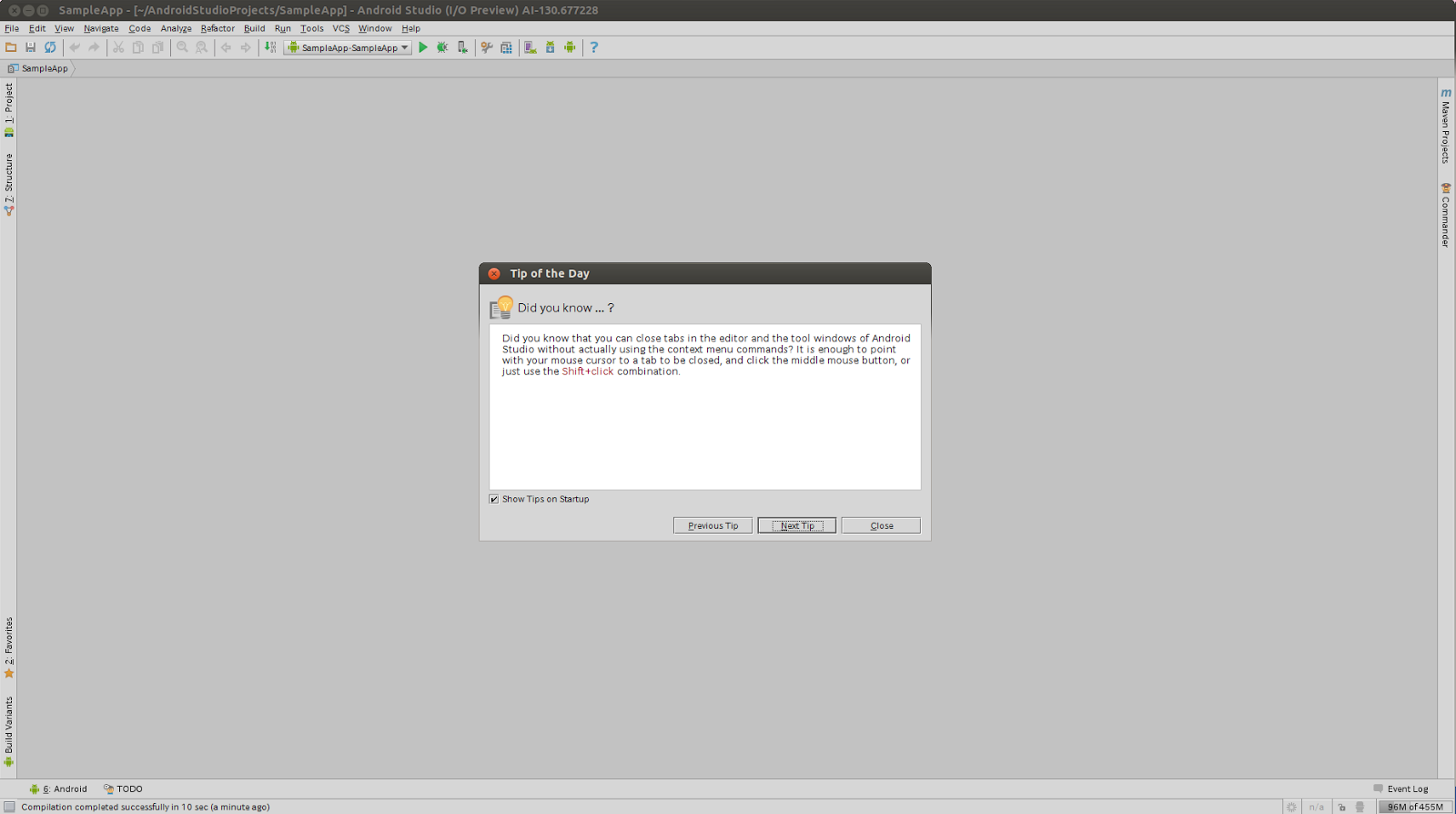Toggle the bottom-left tool window button
The width and height of the screenshot is (1456, 814).
[8, 807]
